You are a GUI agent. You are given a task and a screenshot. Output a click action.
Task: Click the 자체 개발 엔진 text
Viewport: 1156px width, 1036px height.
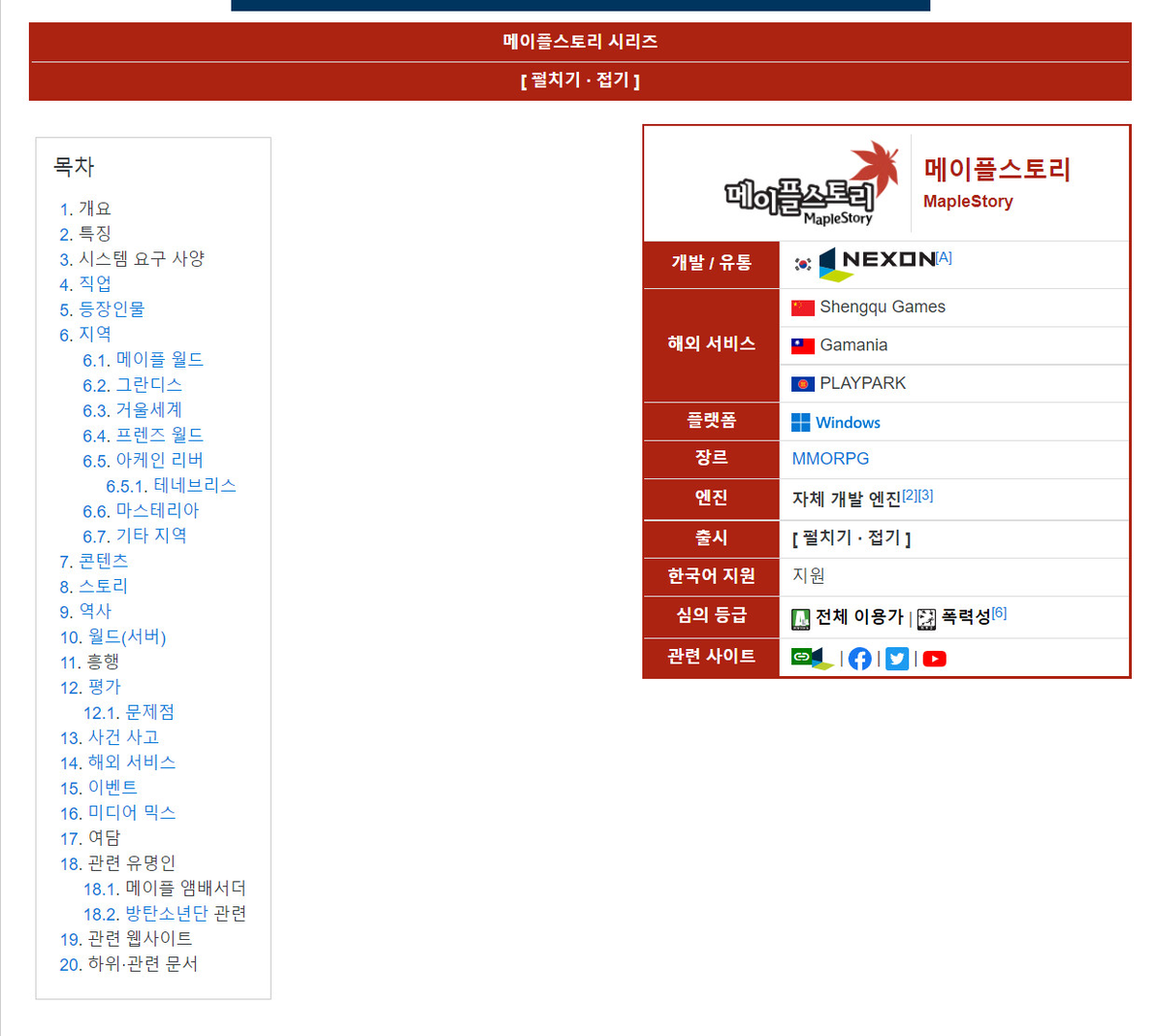pos(847,500)
